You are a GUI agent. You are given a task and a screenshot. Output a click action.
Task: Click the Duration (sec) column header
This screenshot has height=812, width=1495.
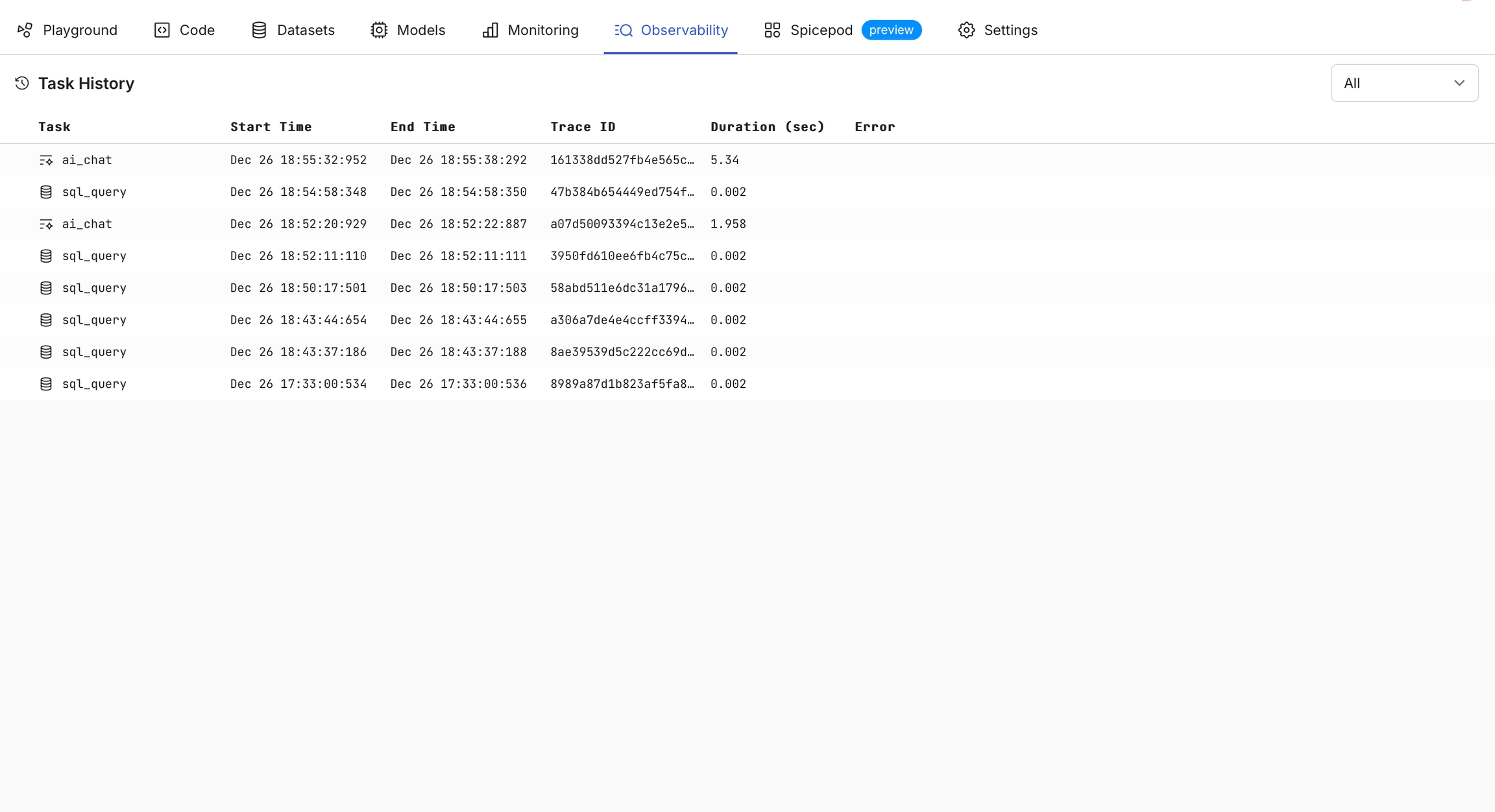click(x=767, y=127)
